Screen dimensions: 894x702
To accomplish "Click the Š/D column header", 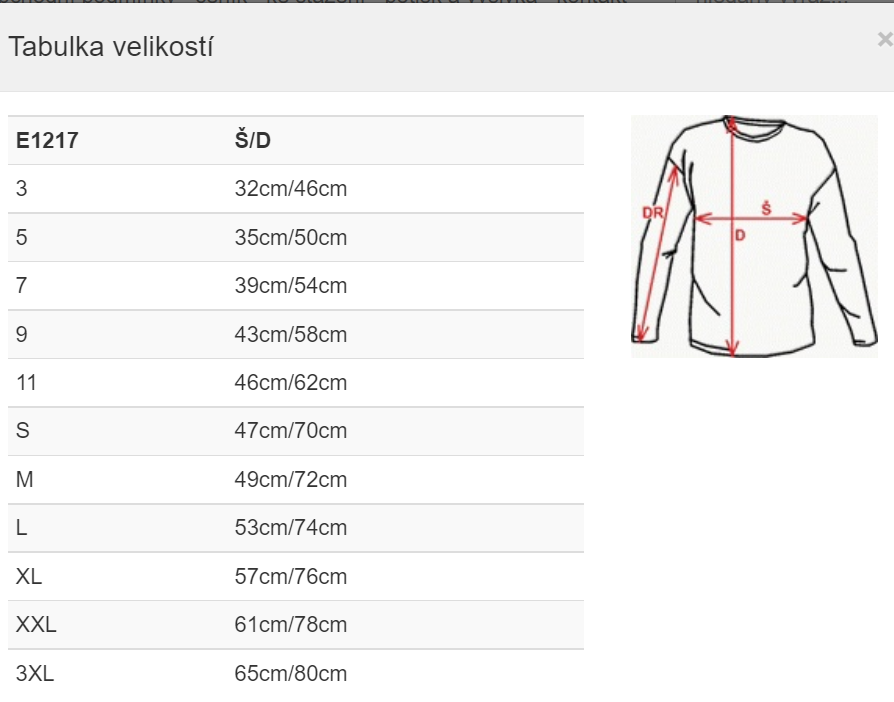I will pos(252,141).
